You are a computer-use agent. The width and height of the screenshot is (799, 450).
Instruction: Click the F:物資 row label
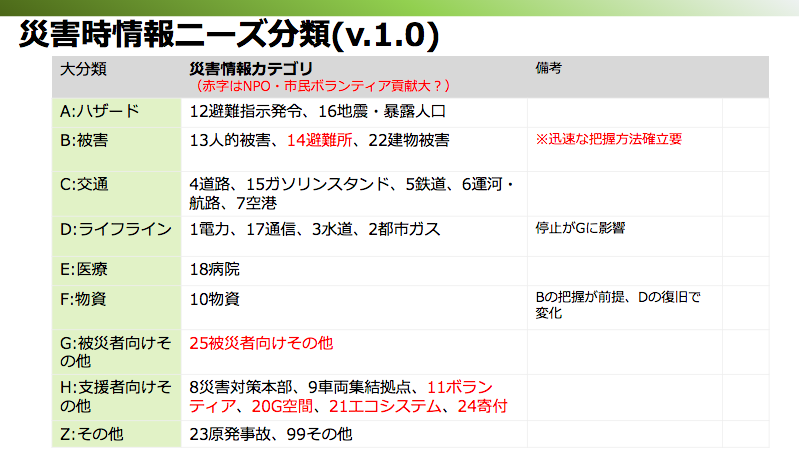(x=83, y=299)
